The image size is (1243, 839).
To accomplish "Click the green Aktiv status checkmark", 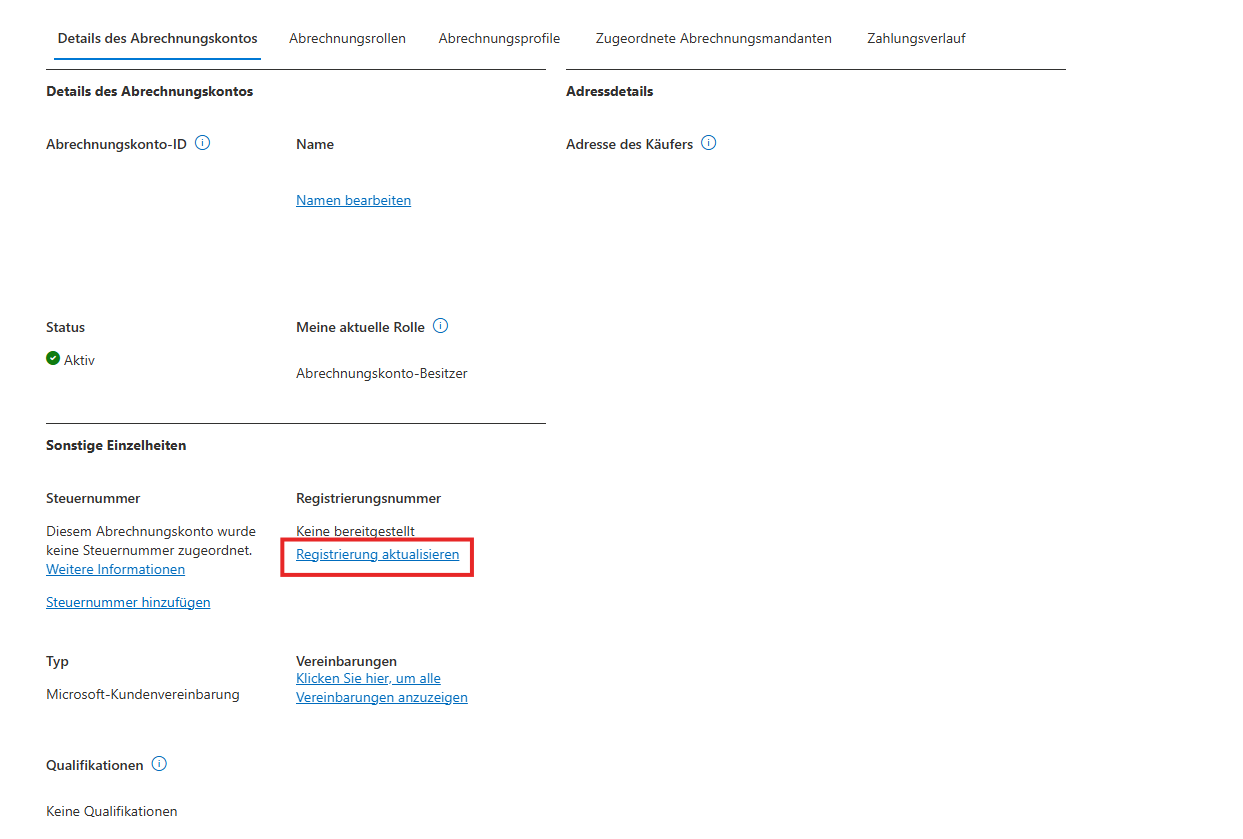I will tap(53, 359).
